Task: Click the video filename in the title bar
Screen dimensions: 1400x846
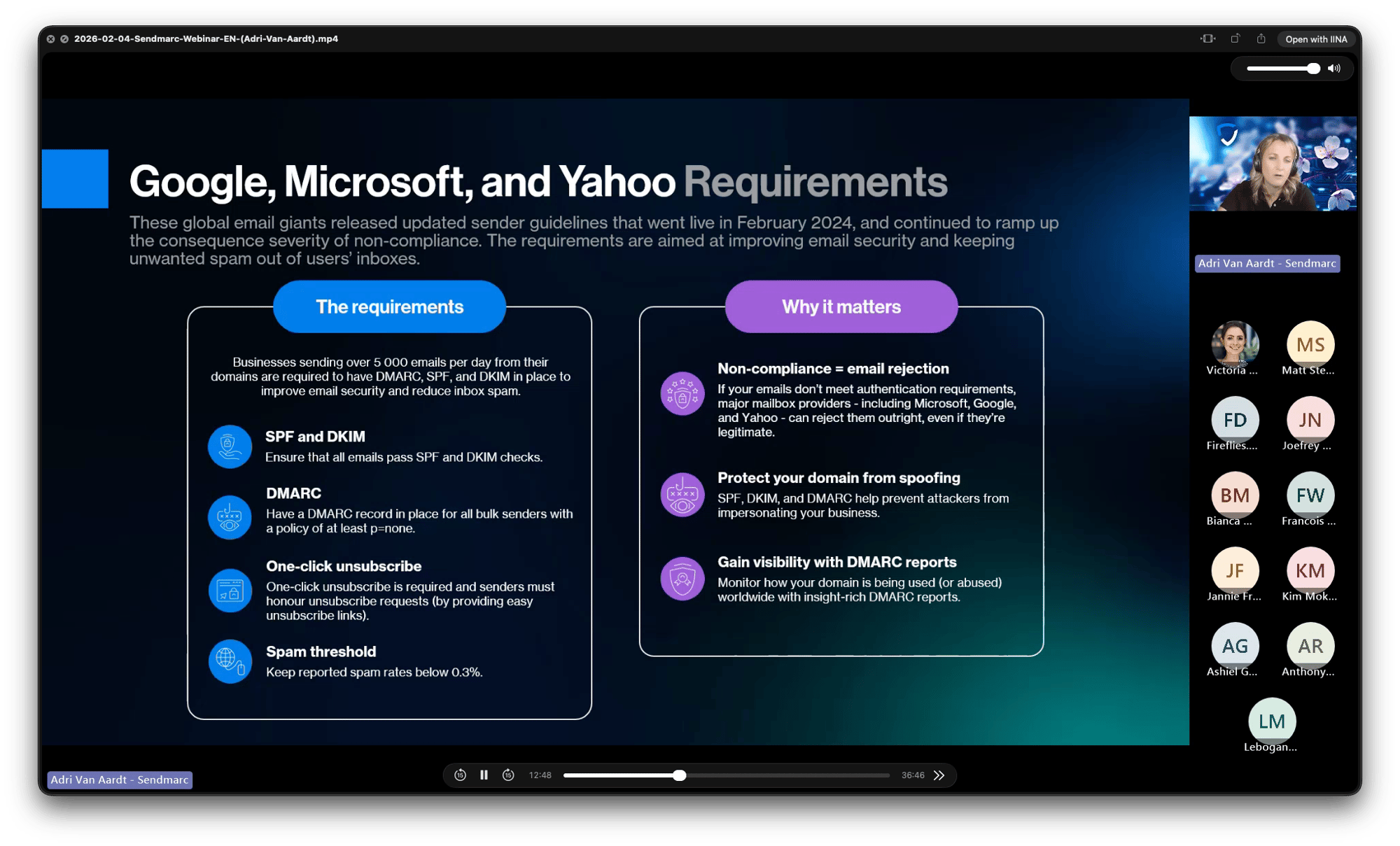Action: 206,39
